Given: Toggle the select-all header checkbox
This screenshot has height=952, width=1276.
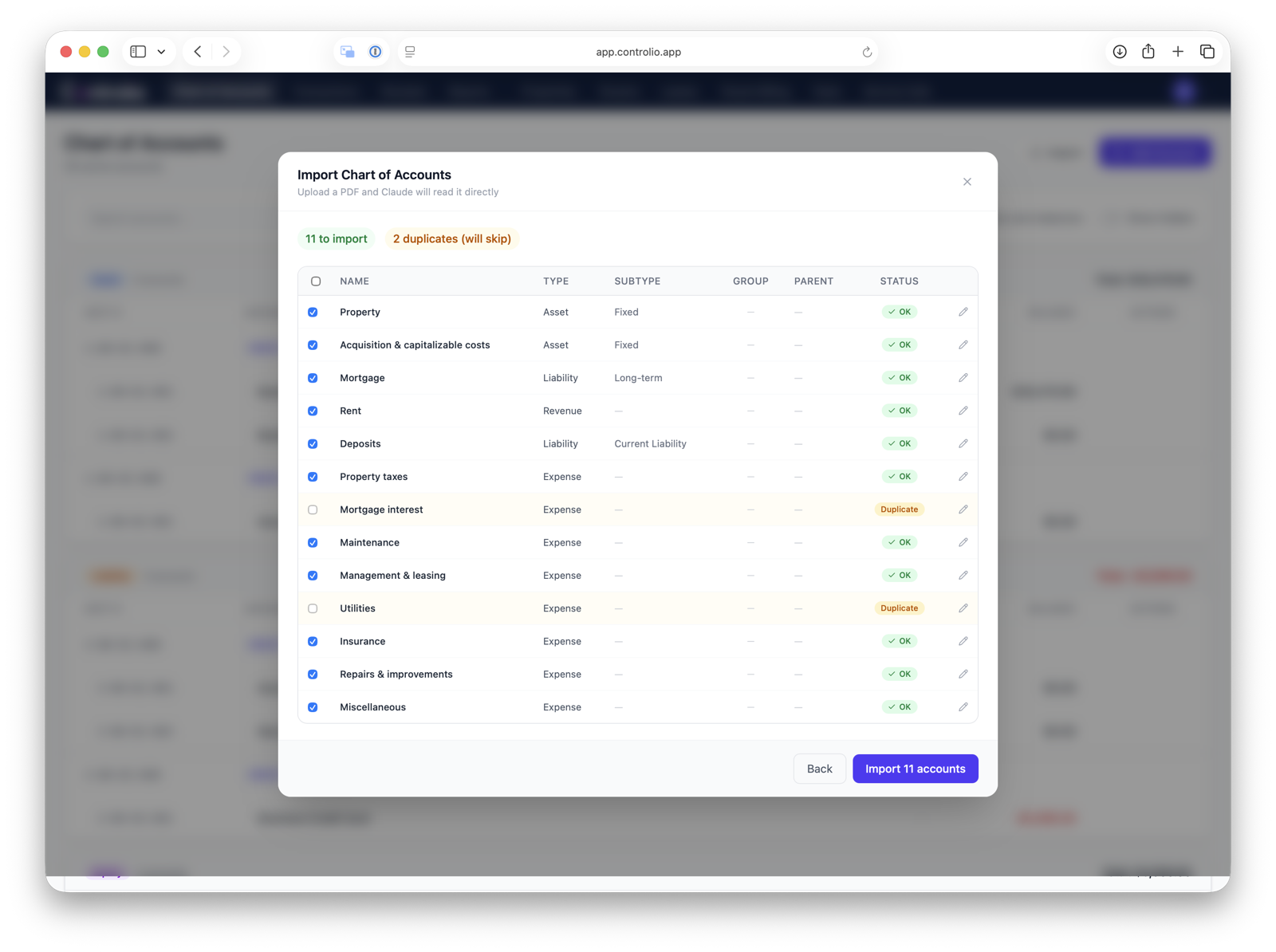Looking at the screenshot, I should coord(316,281).
